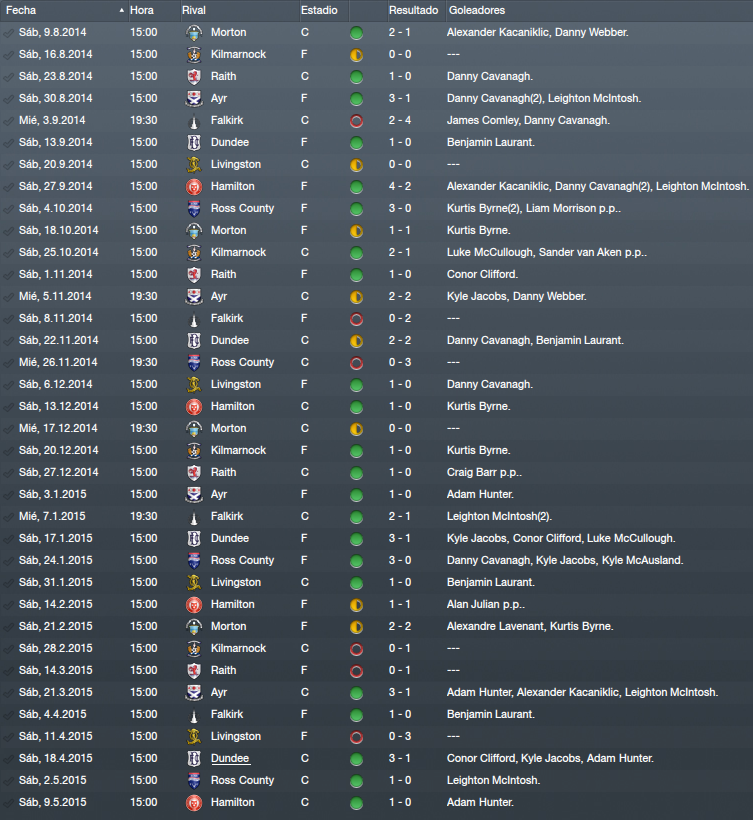Select the 2 - 4 result against Falkirk
753x820 pixels.
click(400, 120)
